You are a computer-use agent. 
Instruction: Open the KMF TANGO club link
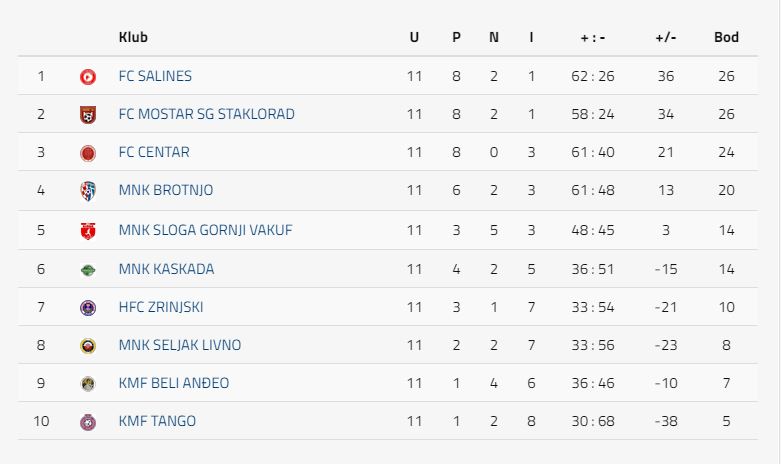pos(157,421)
